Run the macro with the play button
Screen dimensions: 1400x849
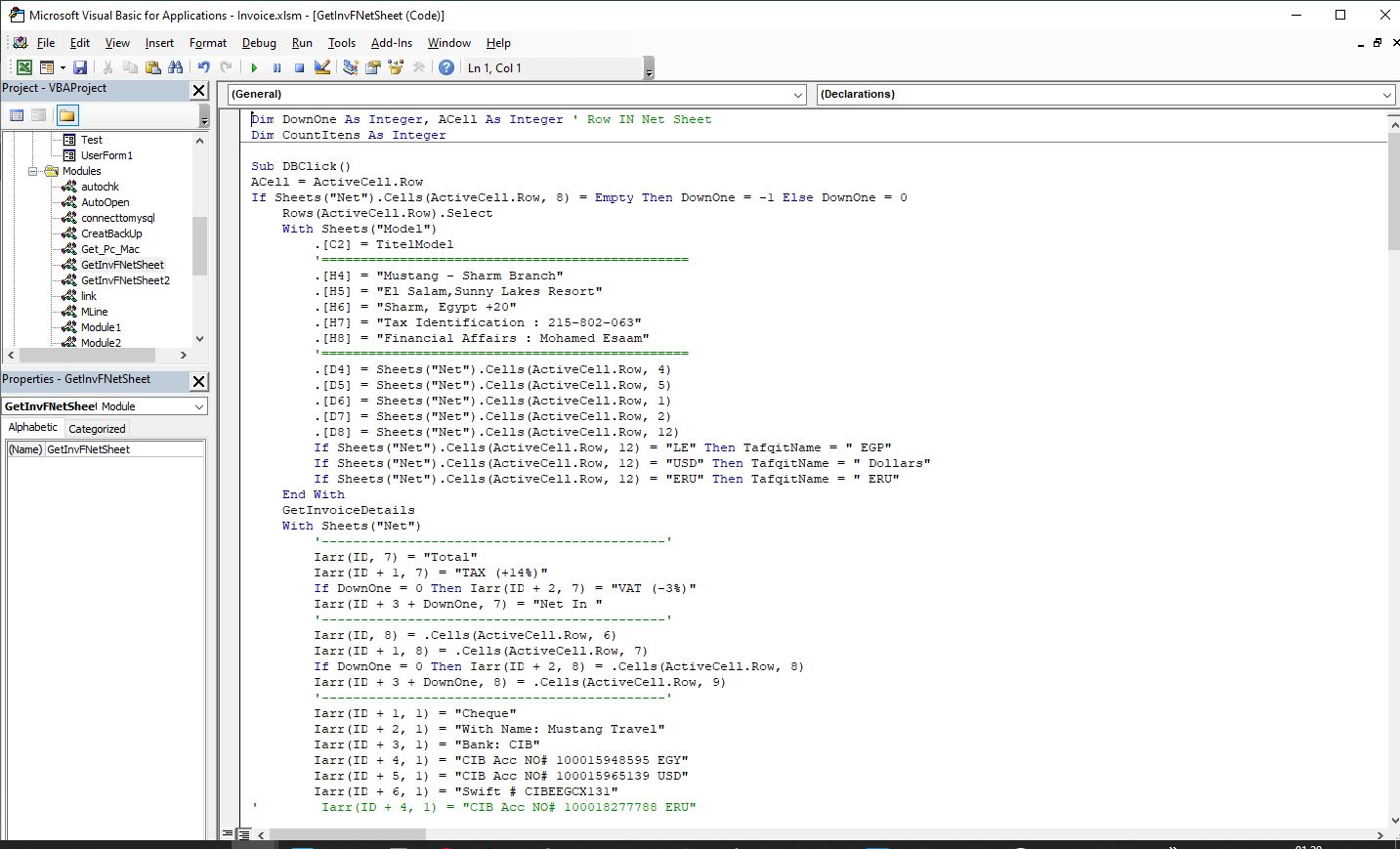point(254,67)
